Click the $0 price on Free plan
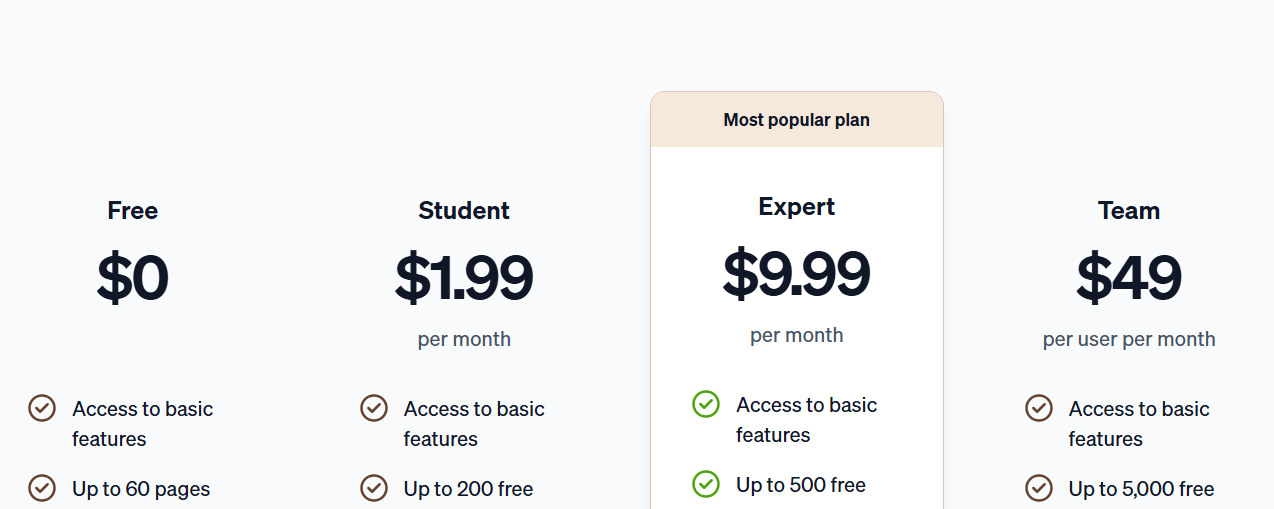 pos(133,278)
